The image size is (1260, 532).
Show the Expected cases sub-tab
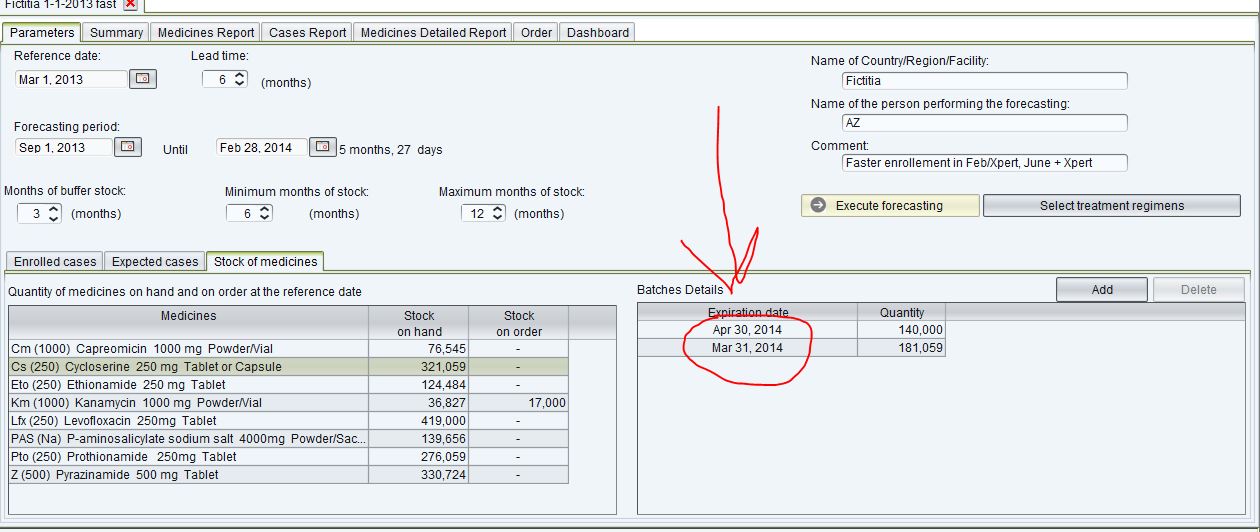[x=155, y=261]
